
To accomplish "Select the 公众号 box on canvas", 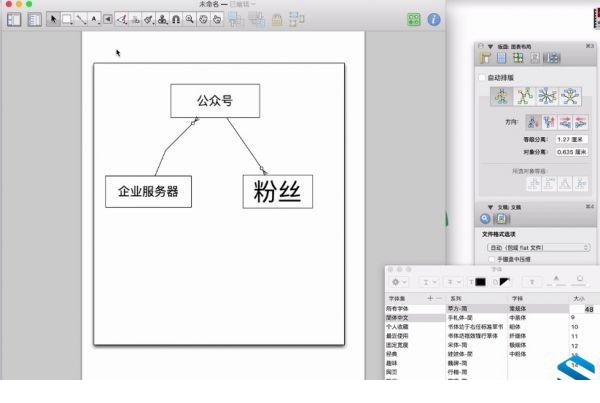I will 215,101.
